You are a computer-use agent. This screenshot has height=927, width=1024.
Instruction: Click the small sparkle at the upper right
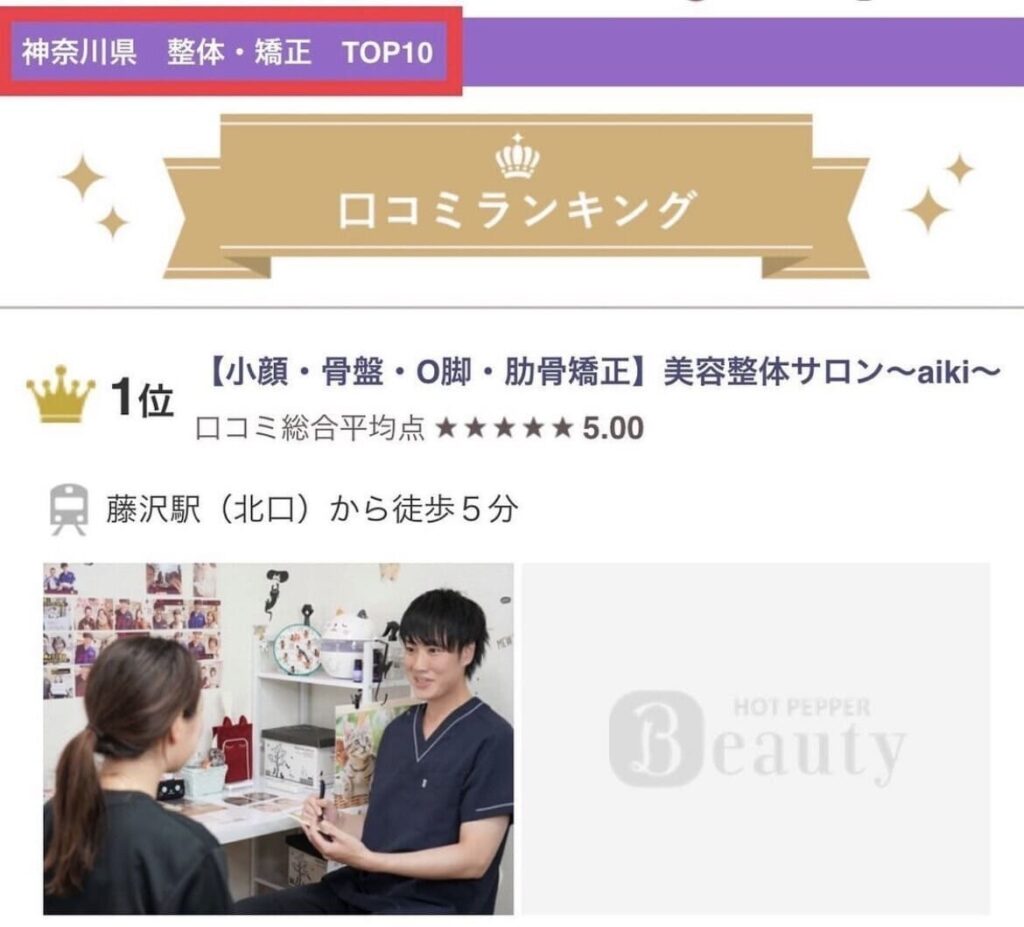[959, 169]
